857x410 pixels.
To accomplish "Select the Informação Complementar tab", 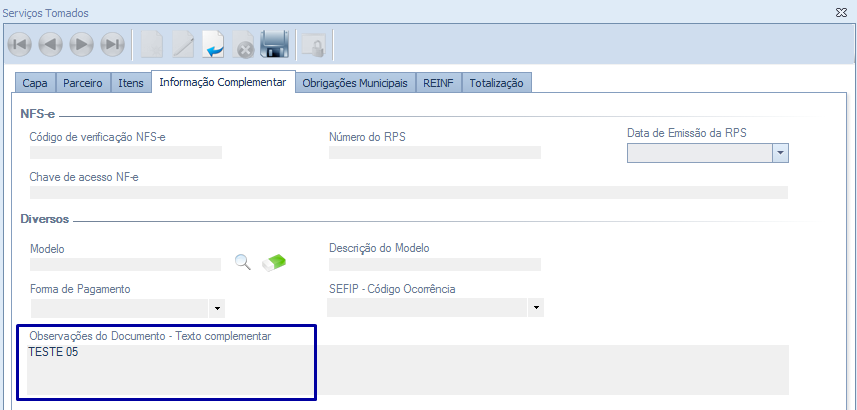I will coord(223,82).
